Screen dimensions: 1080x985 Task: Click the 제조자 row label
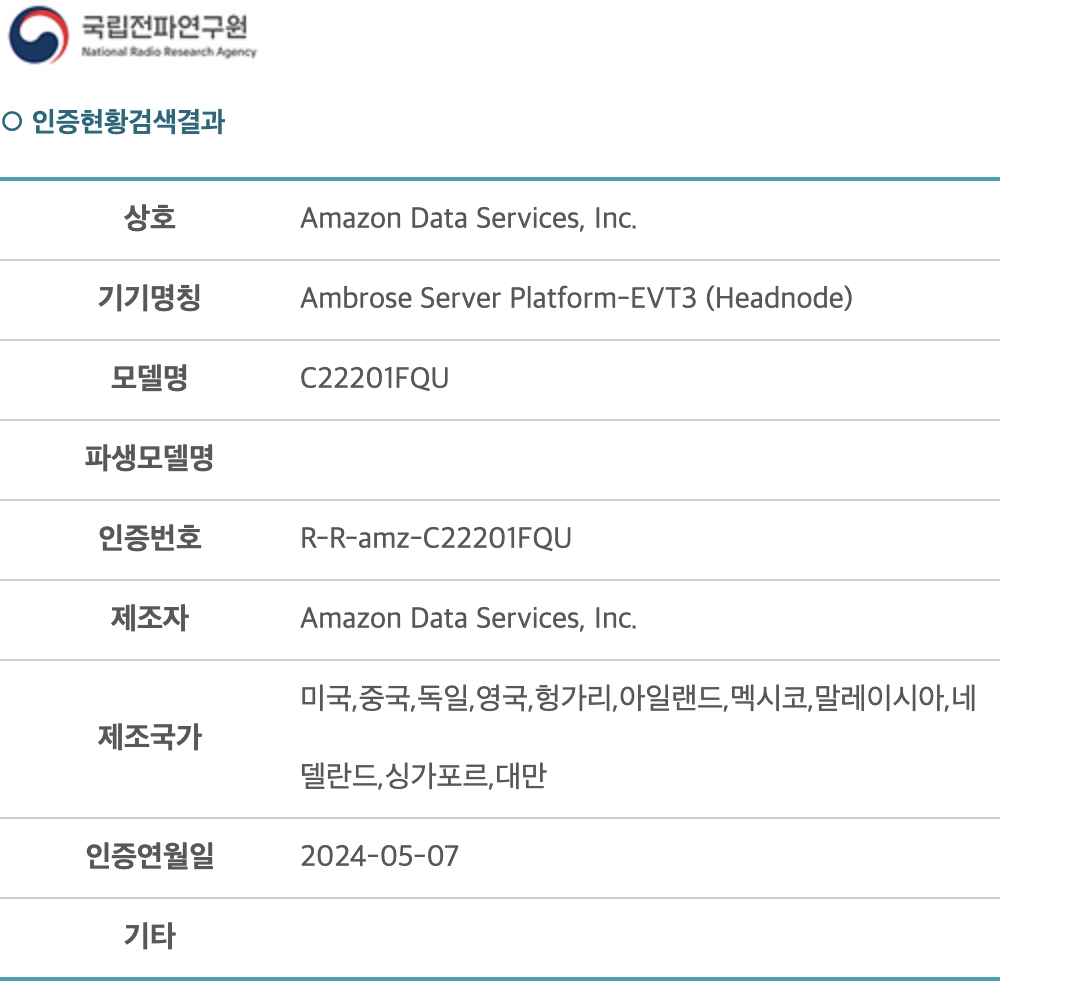click(x=149, y=617)
